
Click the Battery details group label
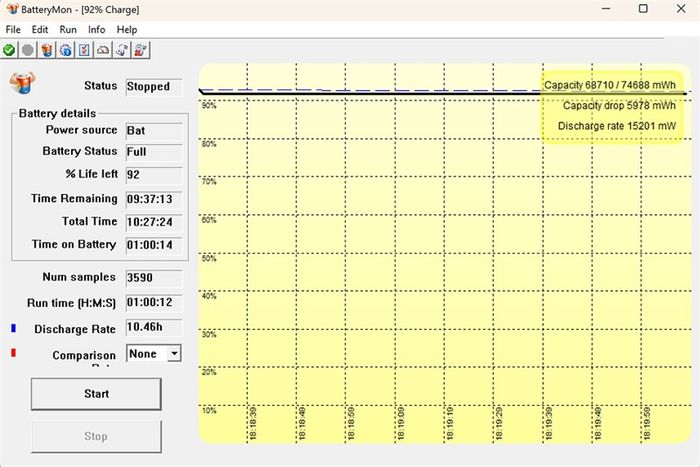(x=57, y=113)
